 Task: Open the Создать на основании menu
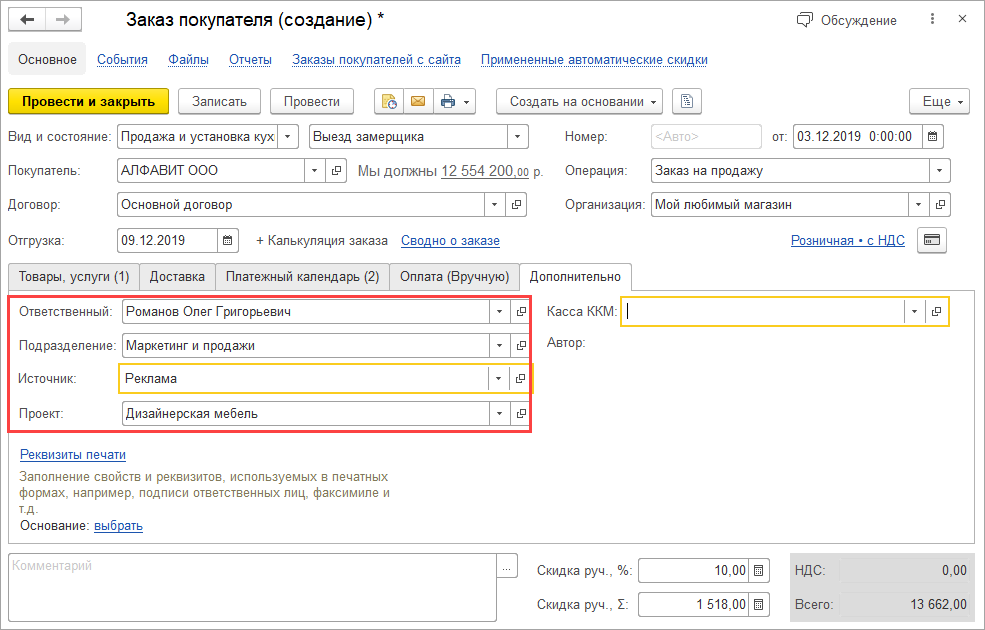pyautogui.click(x=579, y=101)
